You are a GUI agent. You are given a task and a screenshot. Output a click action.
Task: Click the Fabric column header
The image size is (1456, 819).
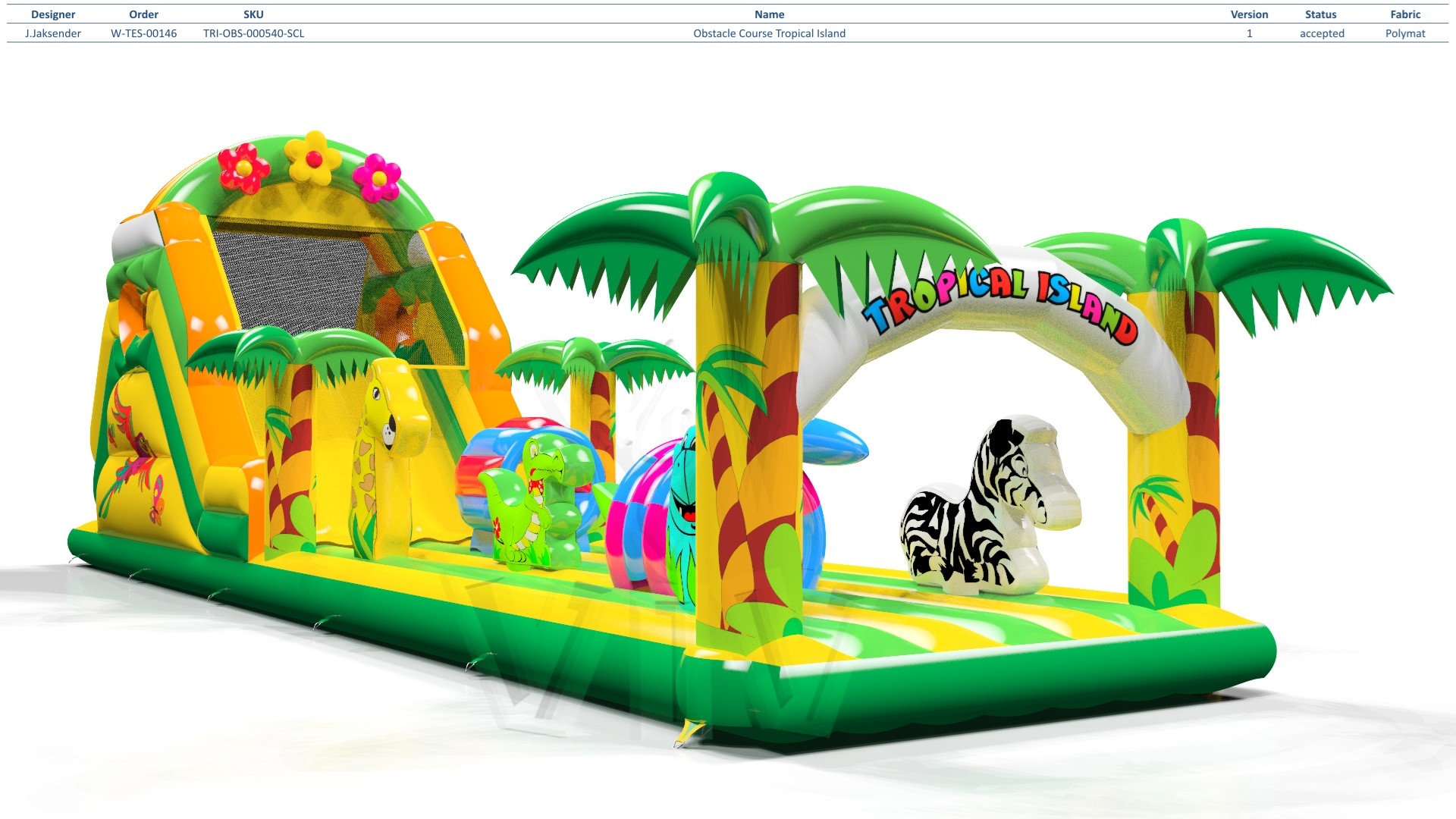1405,14
